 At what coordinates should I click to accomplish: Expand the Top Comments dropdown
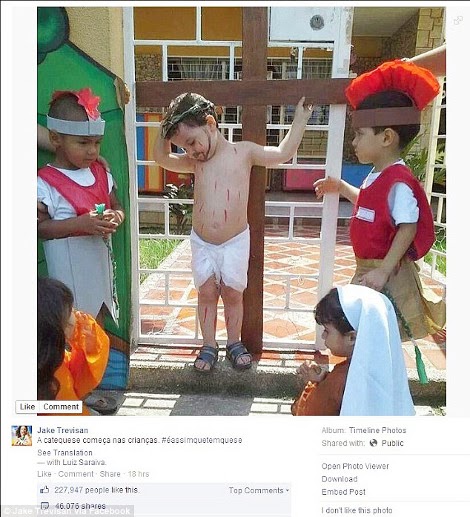pyautogui.click(x=259, y=490)
